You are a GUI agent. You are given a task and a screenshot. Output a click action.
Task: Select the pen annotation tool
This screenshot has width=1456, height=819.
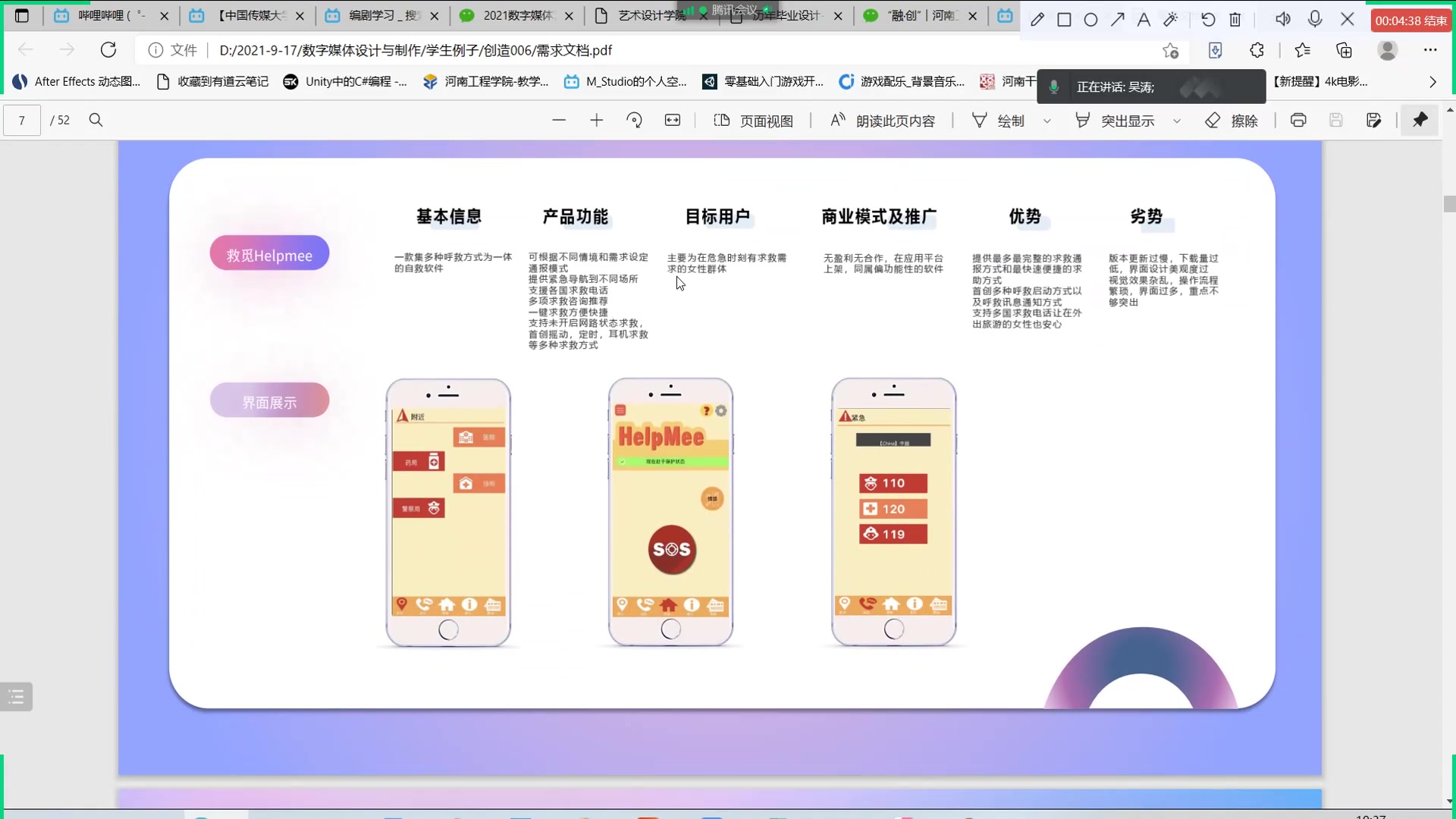coord(1039,19)
